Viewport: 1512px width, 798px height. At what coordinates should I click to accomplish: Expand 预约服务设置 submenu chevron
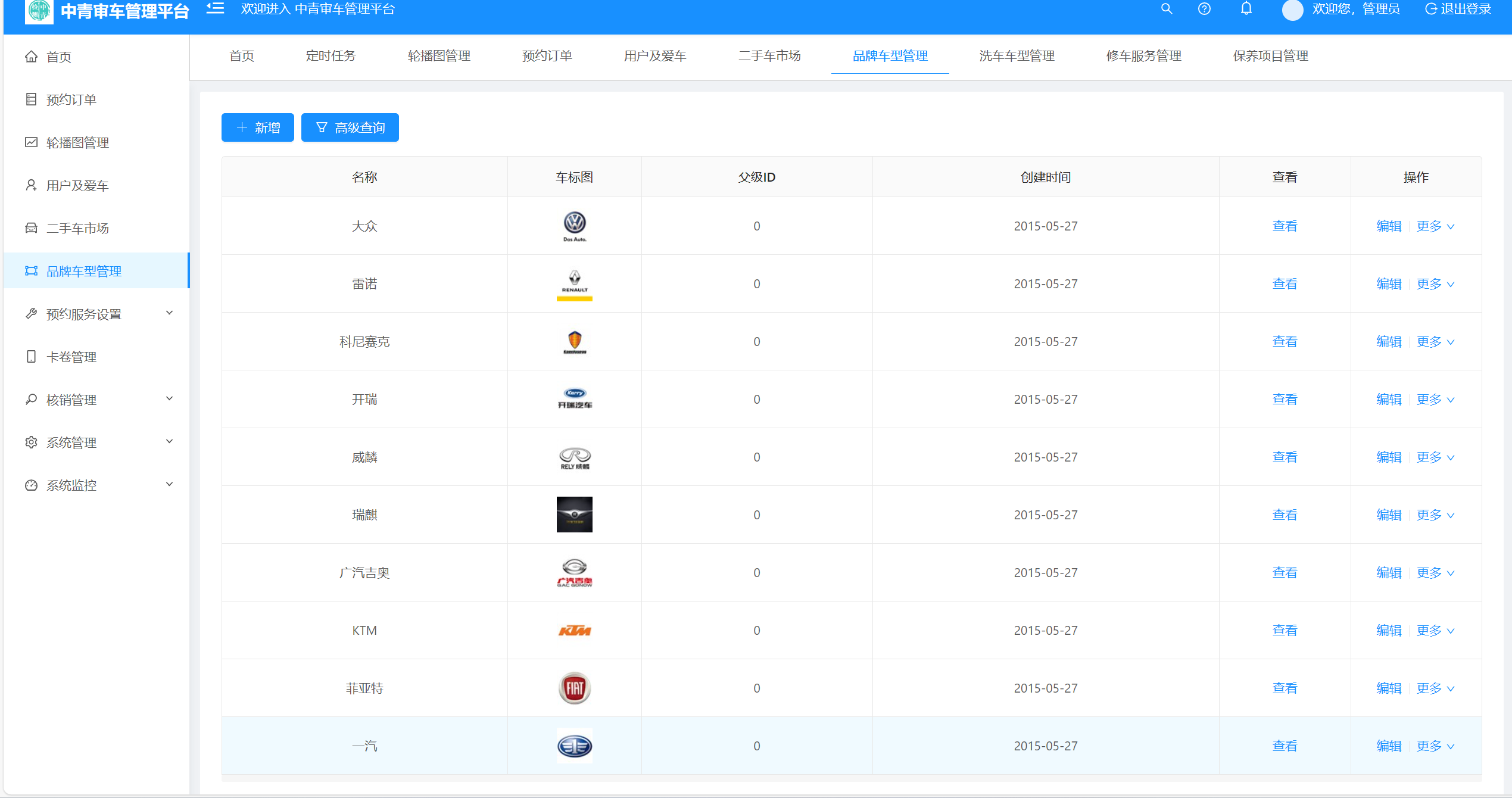click(x=170, y=313)
